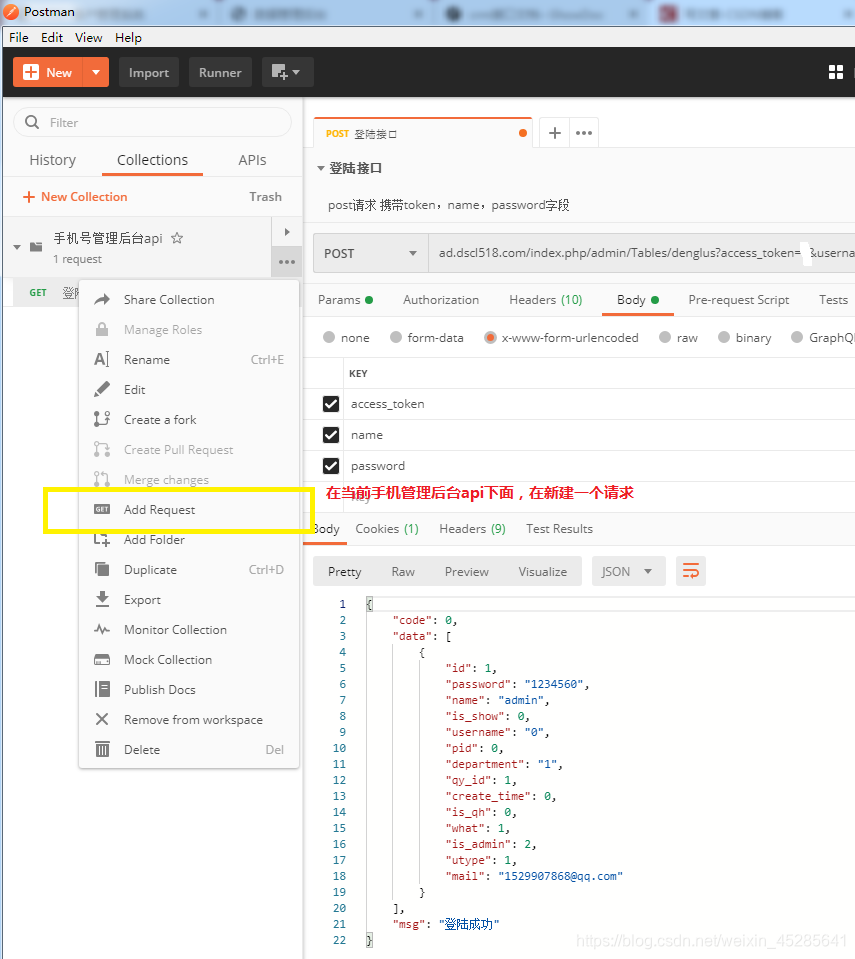Uncheck the name key checkbox
855x959 pixels.
click(x=331, y=435)
